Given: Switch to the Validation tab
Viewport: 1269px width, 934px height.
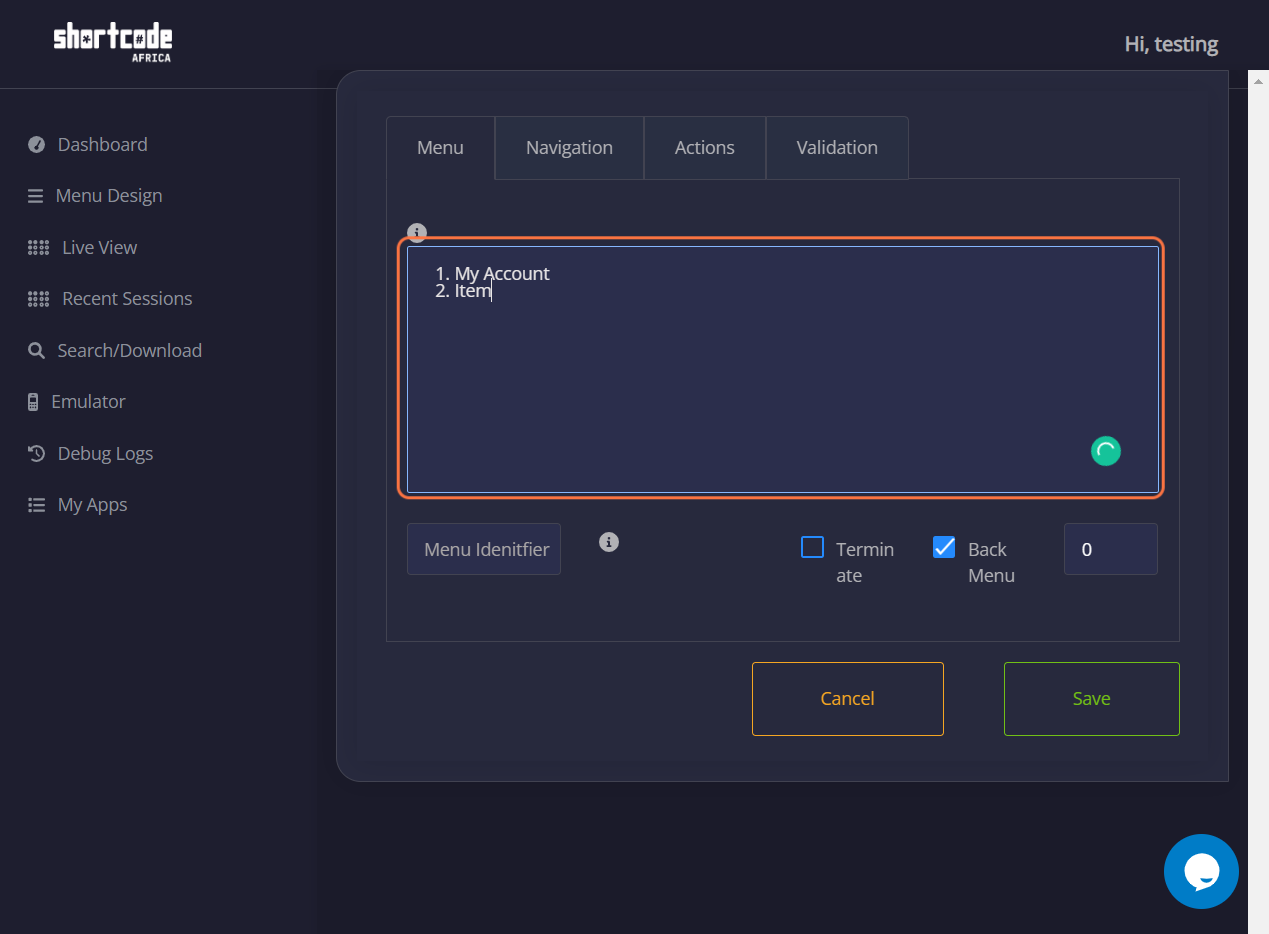Looking at the screenshot, I should click(x=837, y=148).
